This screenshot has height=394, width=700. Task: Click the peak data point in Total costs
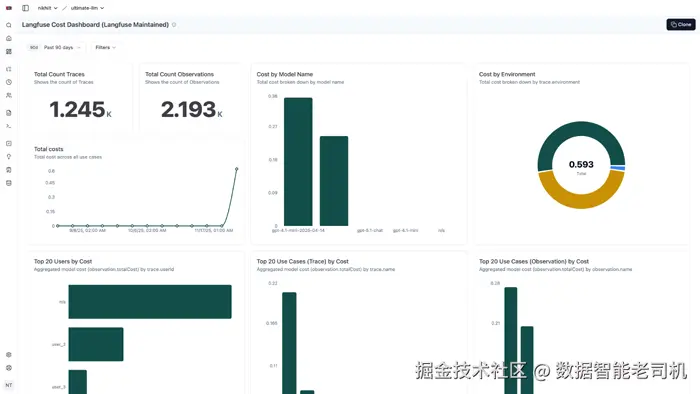point(237,169)
